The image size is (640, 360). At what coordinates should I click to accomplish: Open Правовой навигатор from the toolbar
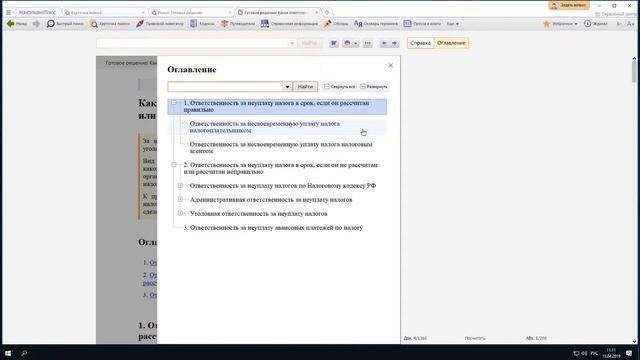[160, 24]
